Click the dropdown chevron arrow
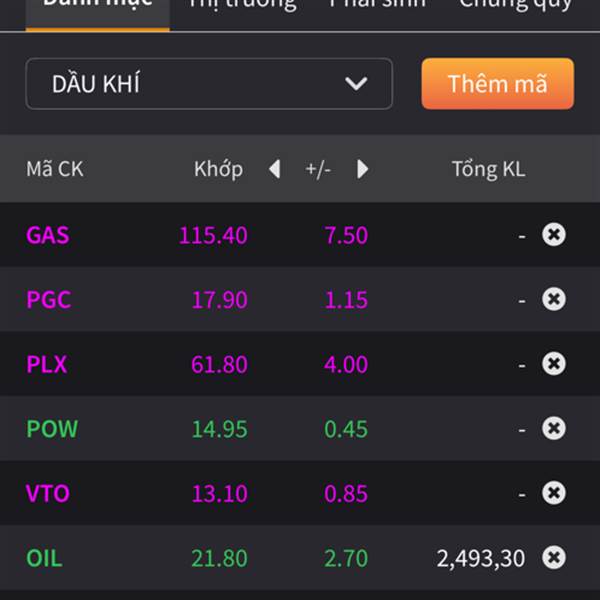 pyautogui.click(x=356, y=84)
